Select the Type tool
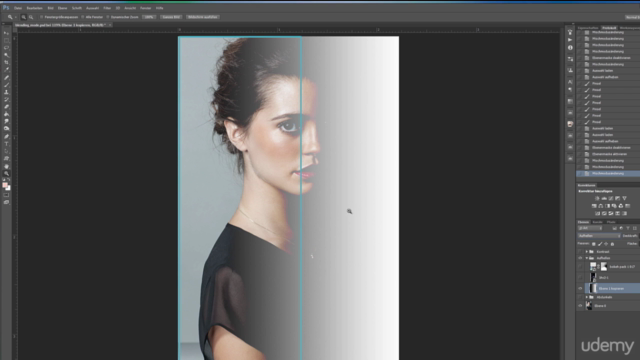Image resolution: width=640 pixels, height=360 pixels. pos(6,144)
